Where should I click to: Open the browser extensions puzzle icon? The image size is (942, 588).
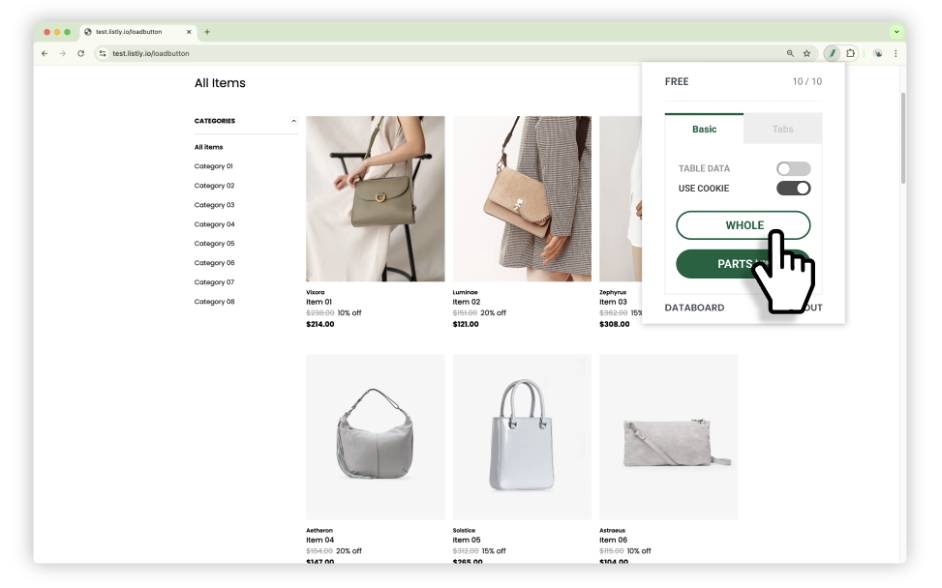(x=851, y=53)
